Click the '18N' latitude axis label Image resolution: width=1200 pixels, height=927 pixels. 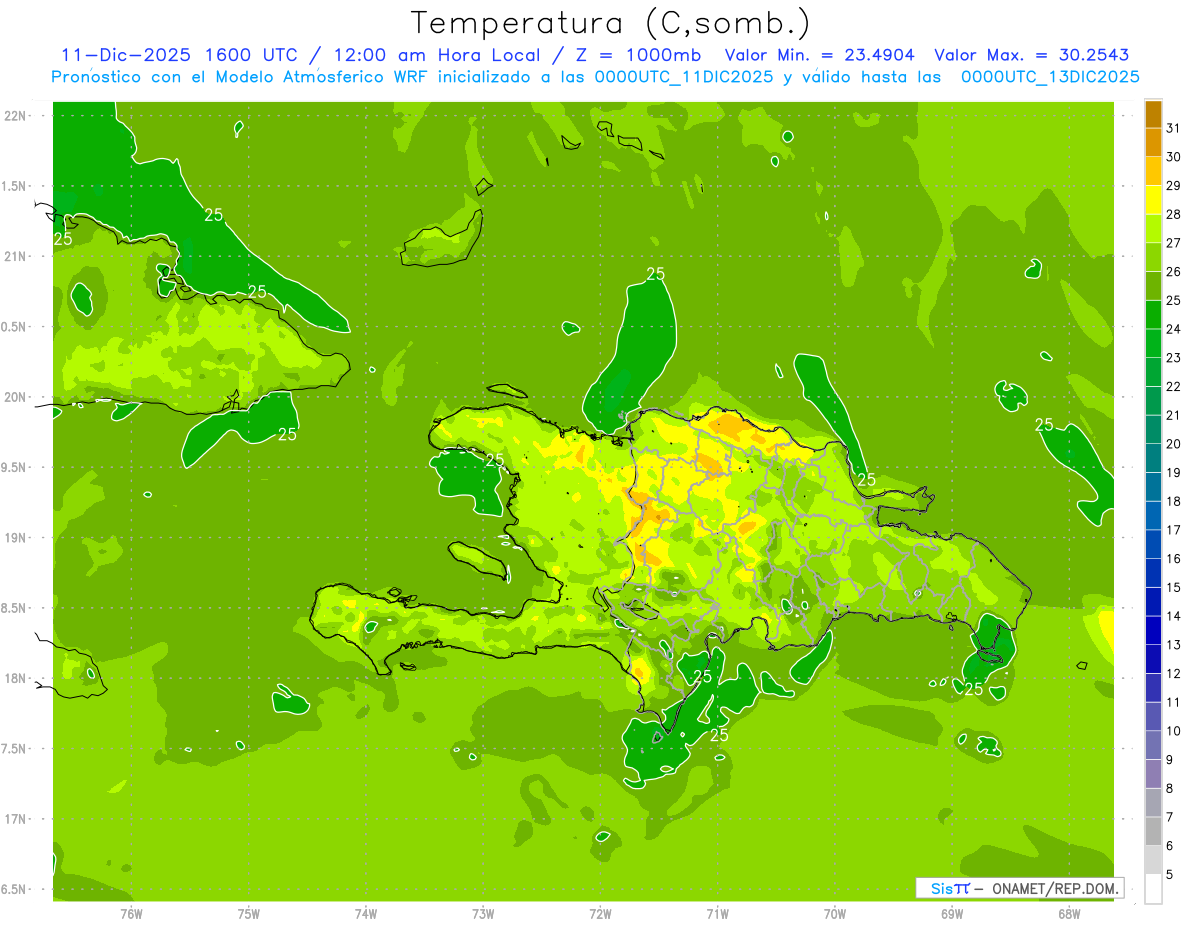[15, 678]
